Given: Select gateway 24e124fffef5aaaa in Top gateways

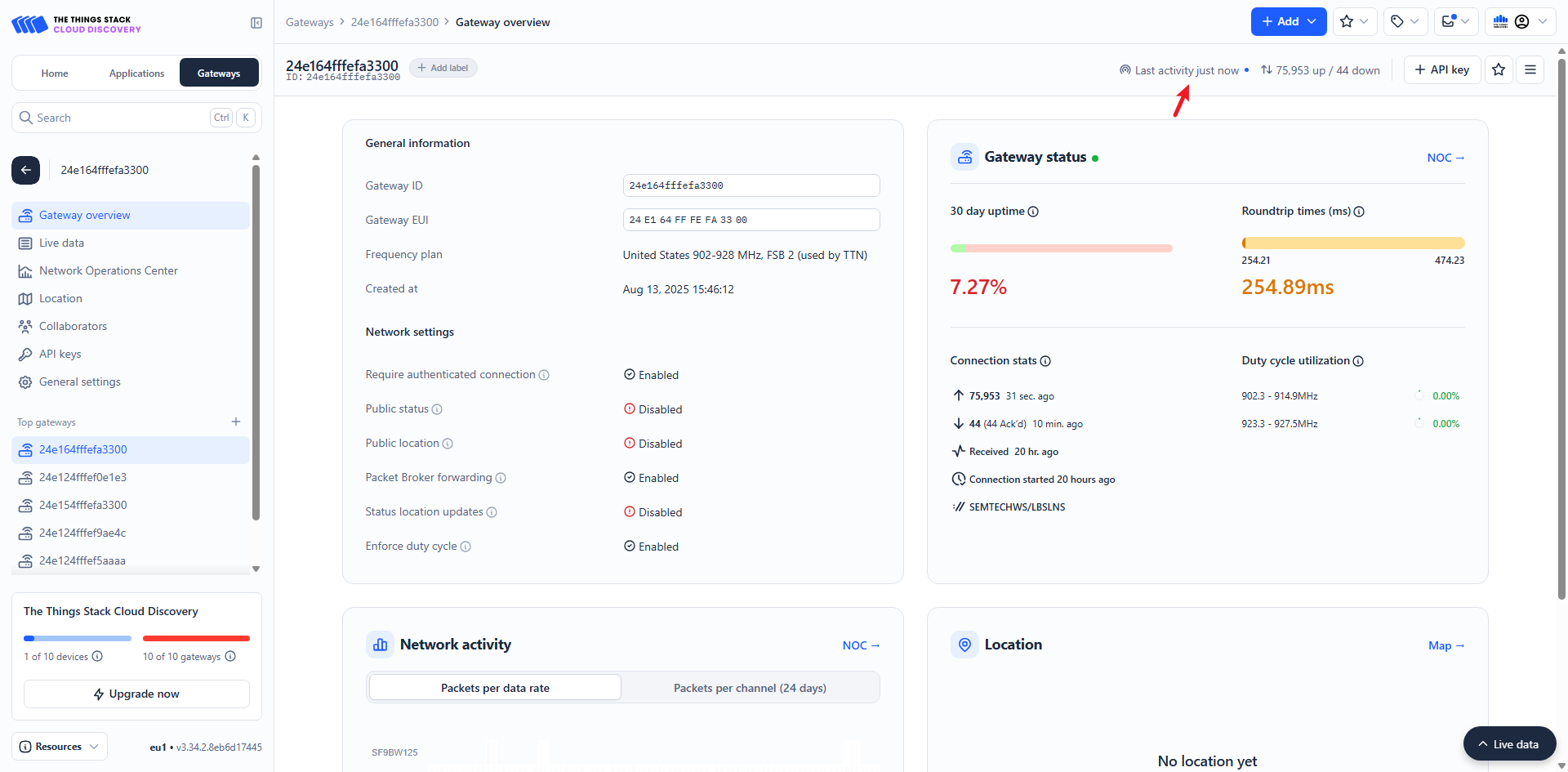Looking at the screenshot, I should point(131,561).
